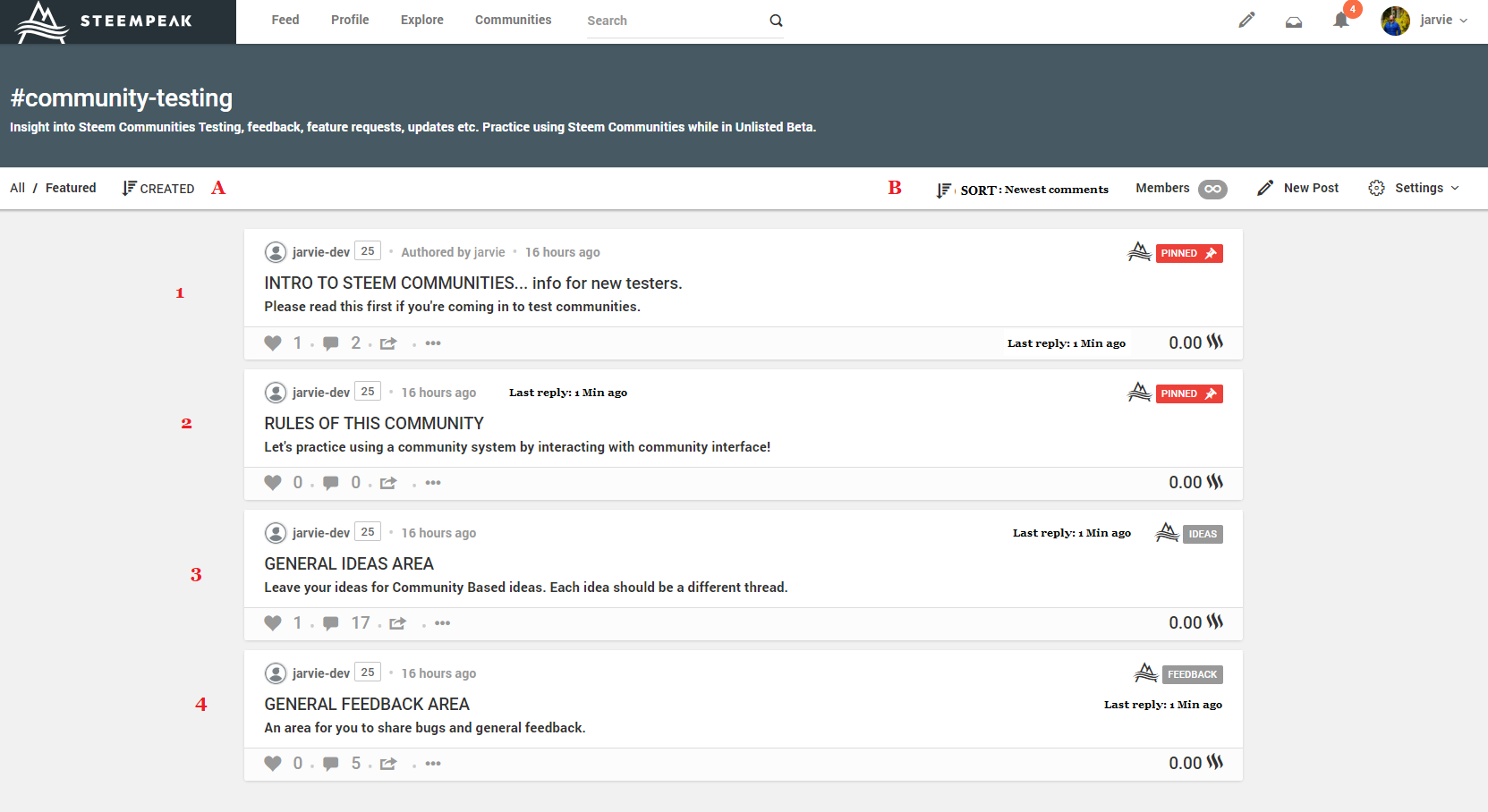
Task: Heart the GENERAL IDEAS AREA post
Action: (273, 623)
